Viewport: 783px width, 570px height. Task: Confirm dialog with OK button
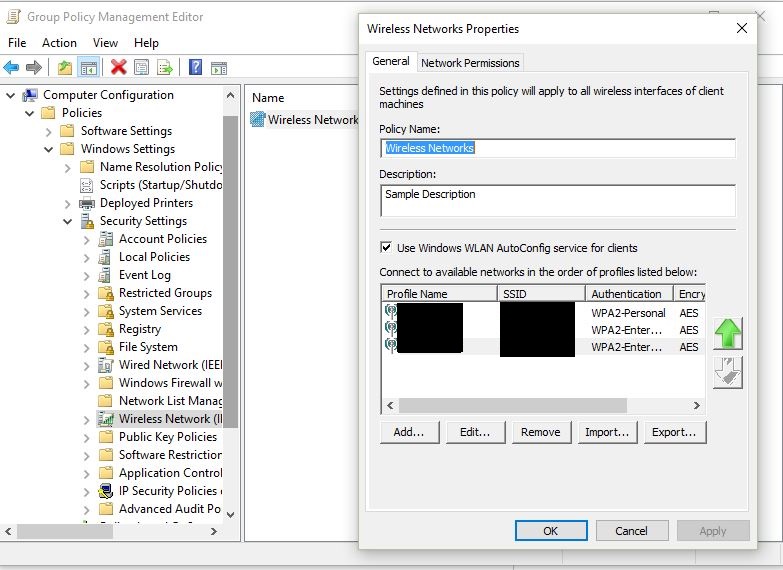[551, 531]
